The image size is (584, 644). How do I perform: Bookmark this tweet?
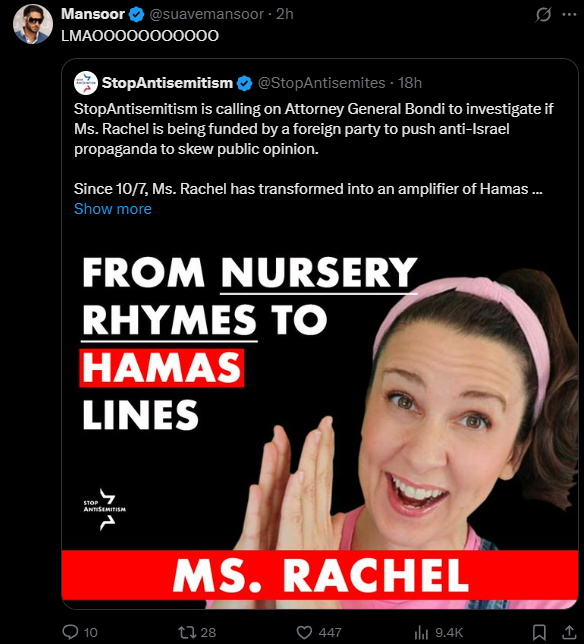(x=539, y=632)
